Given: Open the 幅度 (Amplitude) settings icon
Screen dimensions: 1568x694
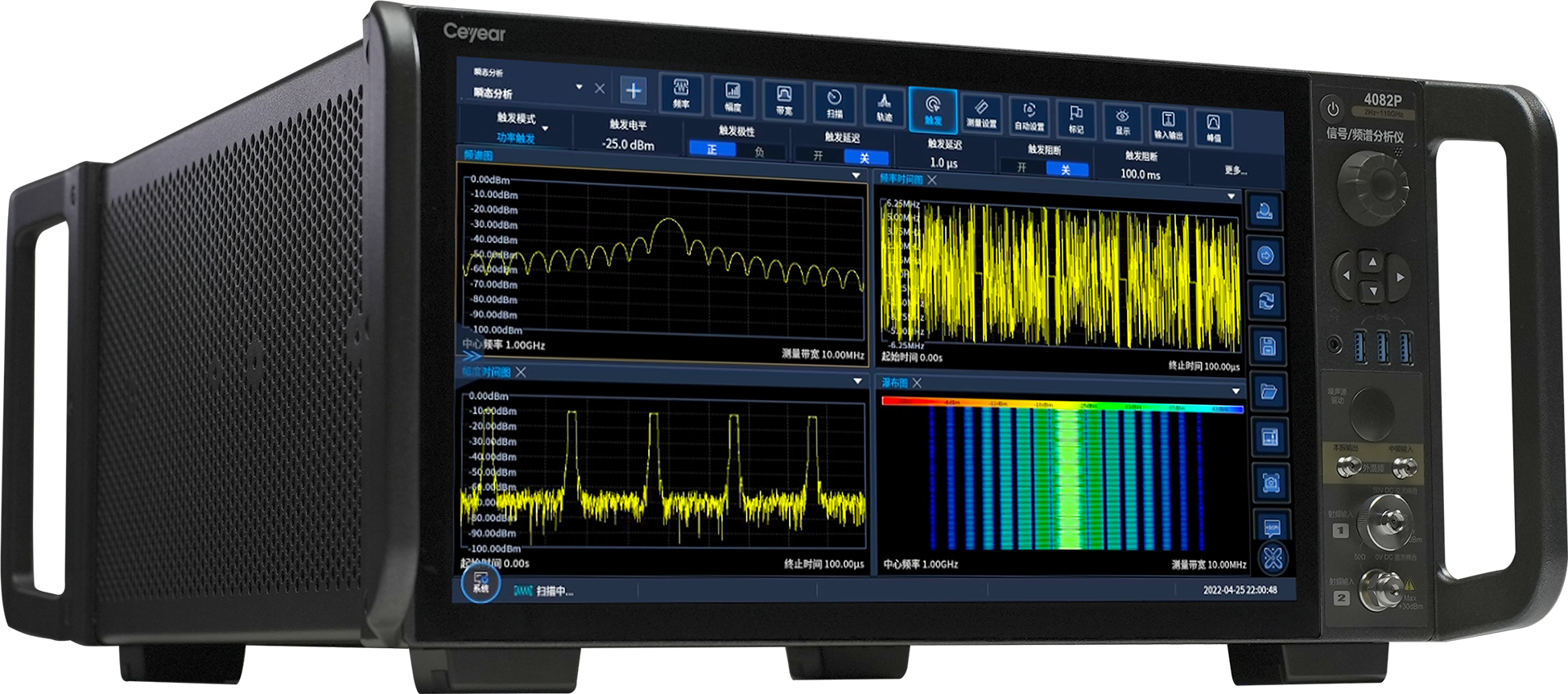Looking at the screenshot, I should pos(732,96).
